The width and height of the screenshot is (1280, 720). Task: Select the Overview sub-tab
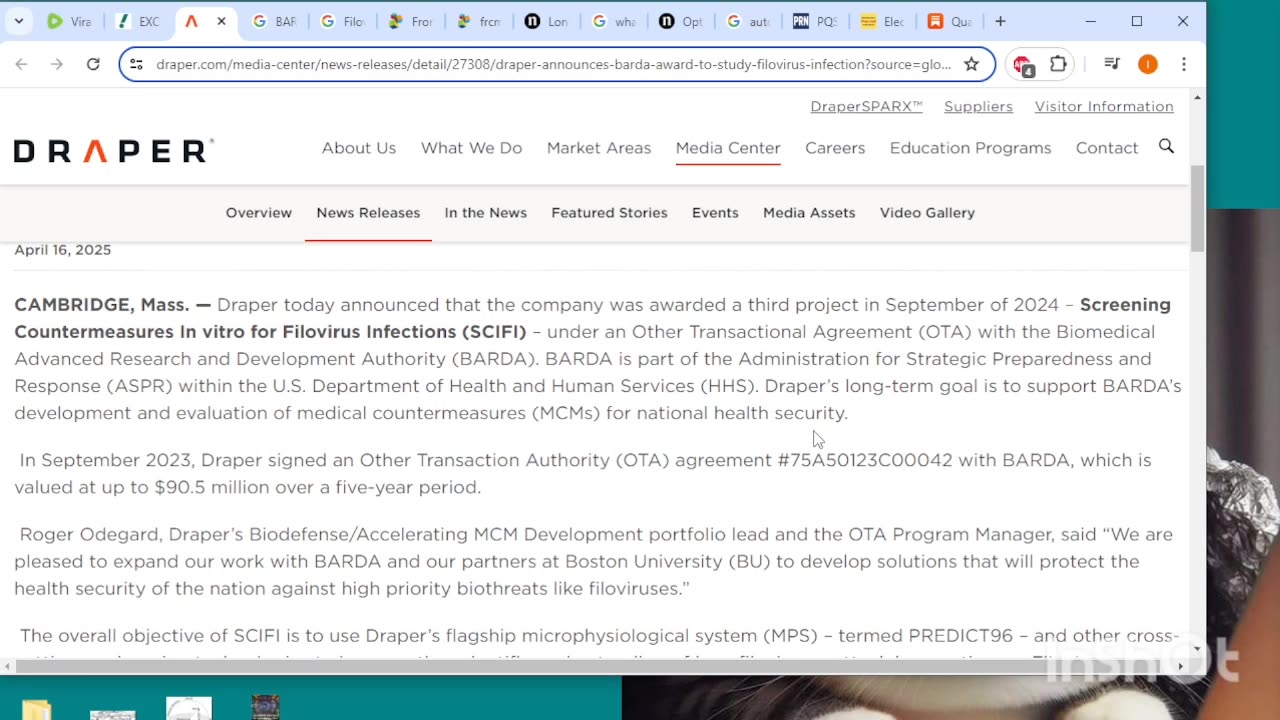(x=259, y=213)
